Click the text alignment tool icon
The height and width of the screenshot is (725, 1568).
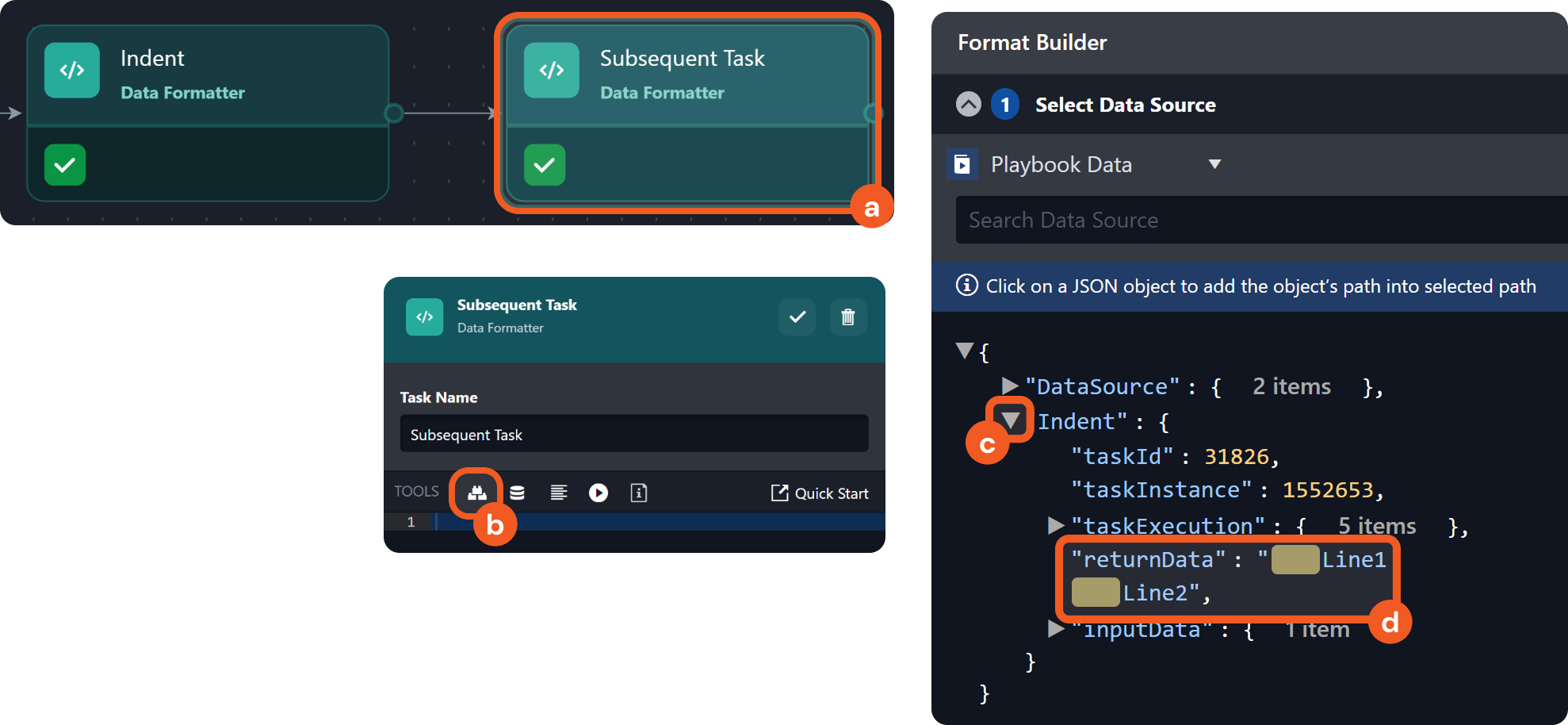point(558,493)
